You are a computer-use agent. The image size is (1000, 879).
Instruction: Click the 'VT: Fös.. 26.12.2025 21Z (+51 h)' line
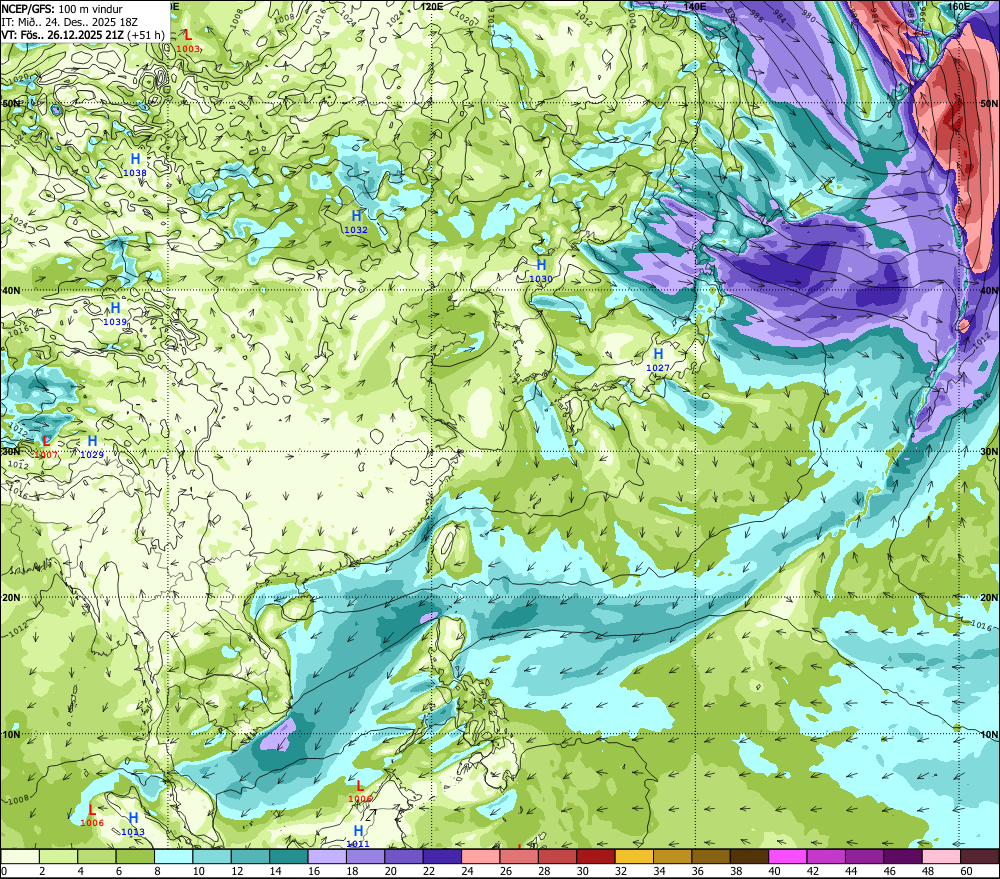pyautogui.click(x=83, y=34)
